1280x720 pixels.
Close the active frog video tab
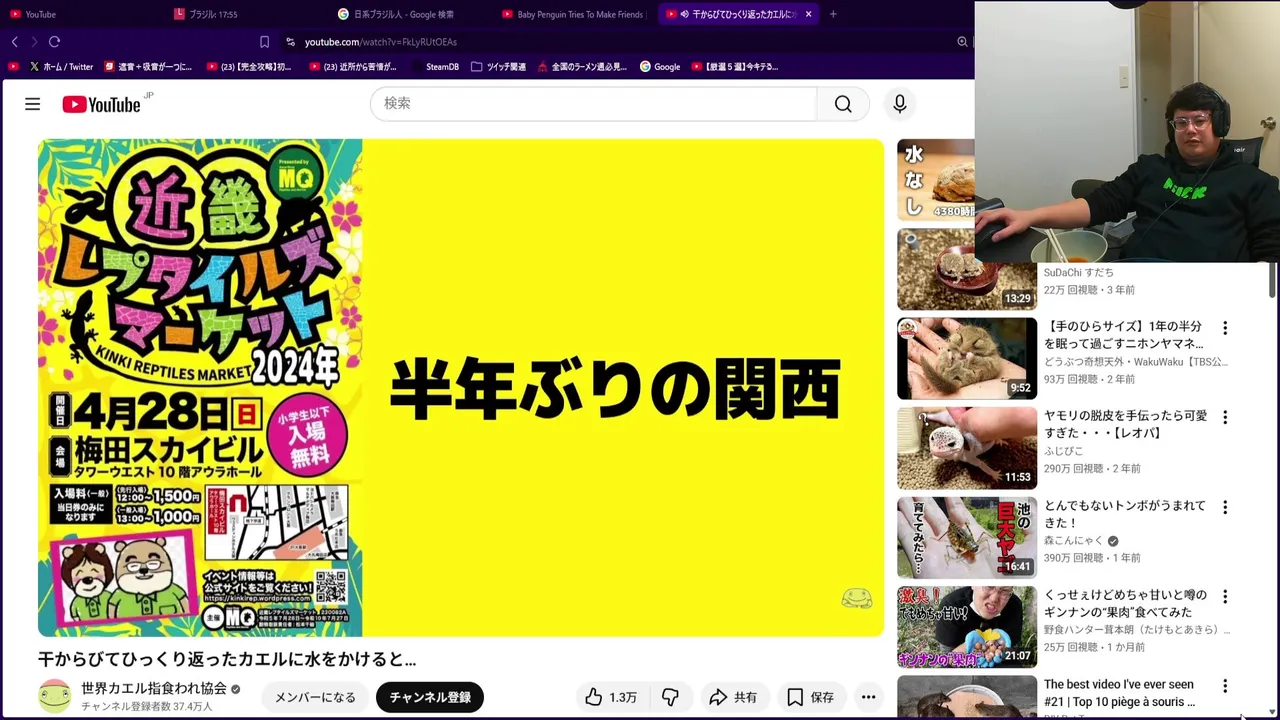[x=808, y=14]
